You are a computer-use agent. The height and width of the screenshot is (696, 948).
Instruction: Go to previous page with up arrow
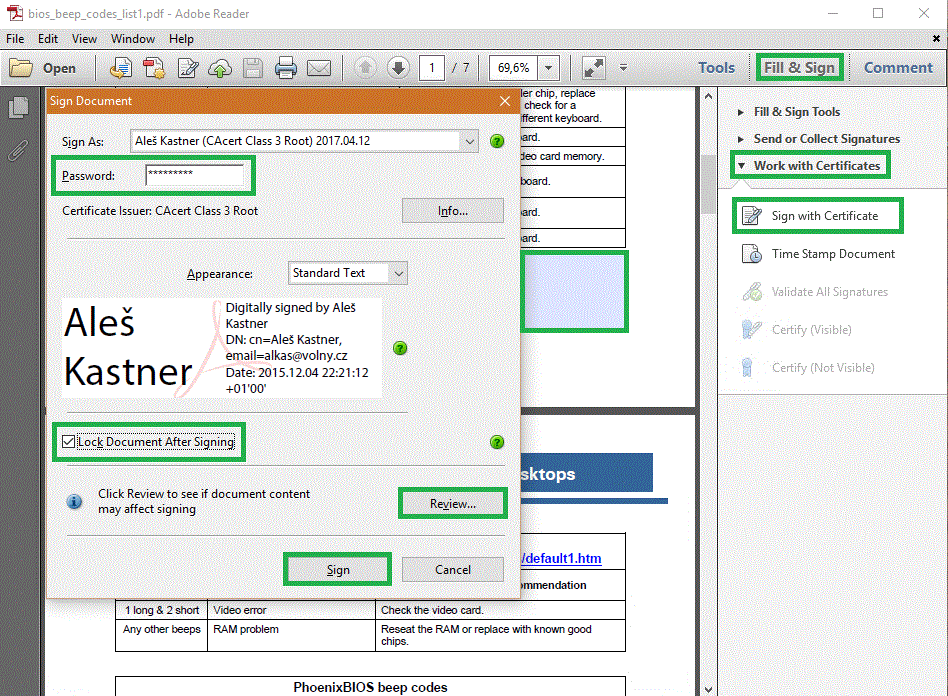coord(366,68)
